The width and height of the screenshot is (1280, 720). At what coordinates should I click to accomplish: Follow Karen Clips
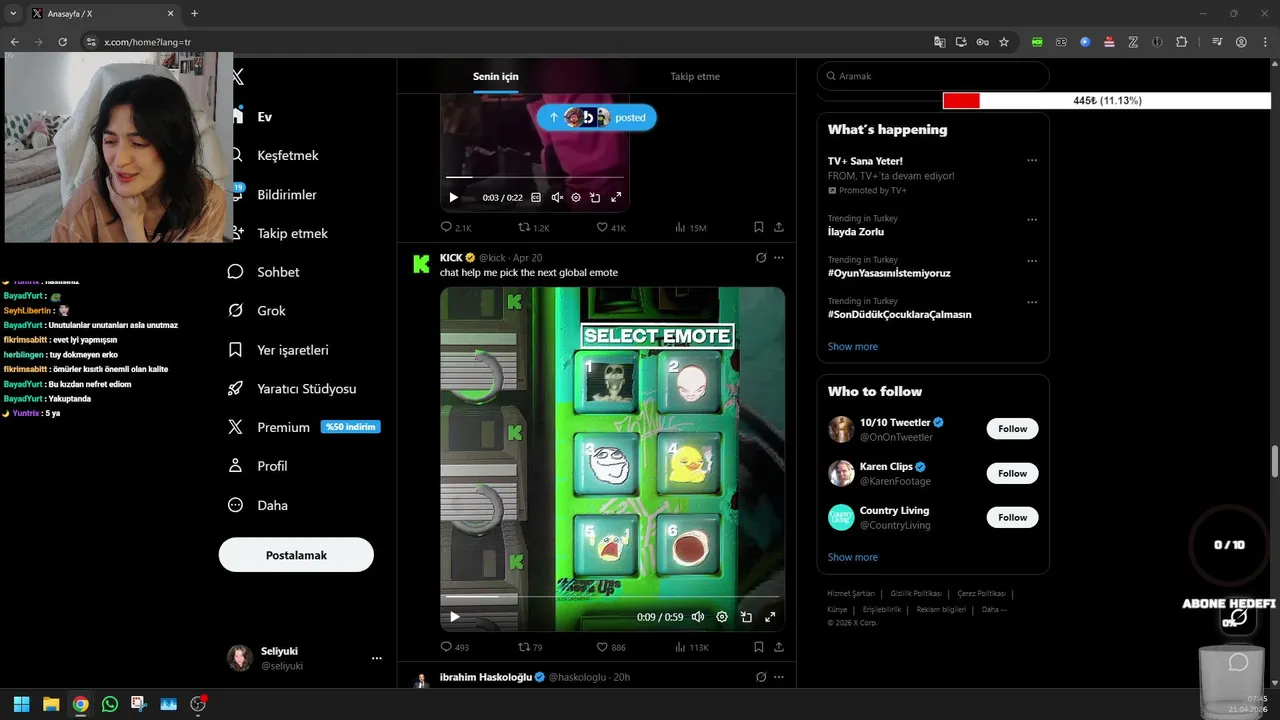click(1012, 473)
